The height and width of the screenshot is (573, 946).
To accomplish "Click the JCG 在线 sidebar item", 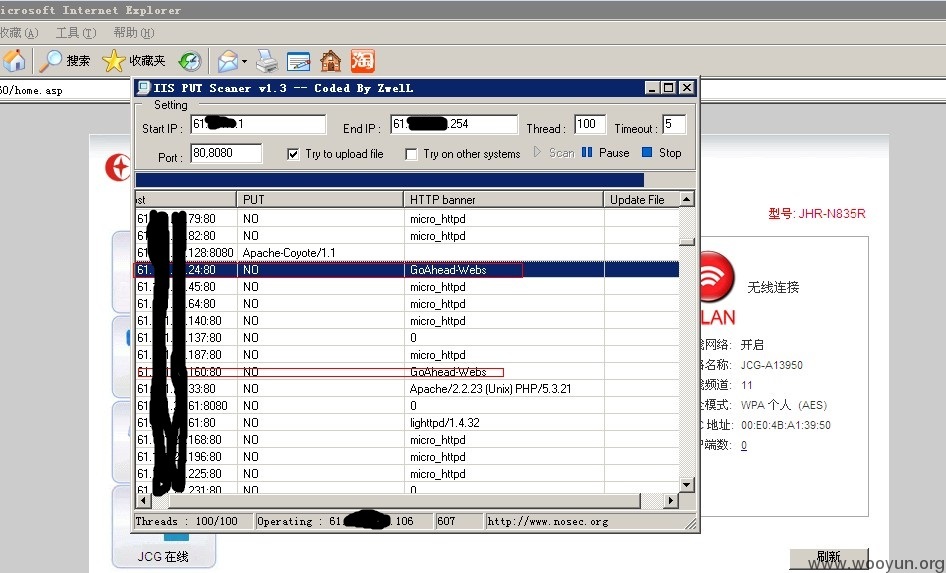I will (163, 556).
